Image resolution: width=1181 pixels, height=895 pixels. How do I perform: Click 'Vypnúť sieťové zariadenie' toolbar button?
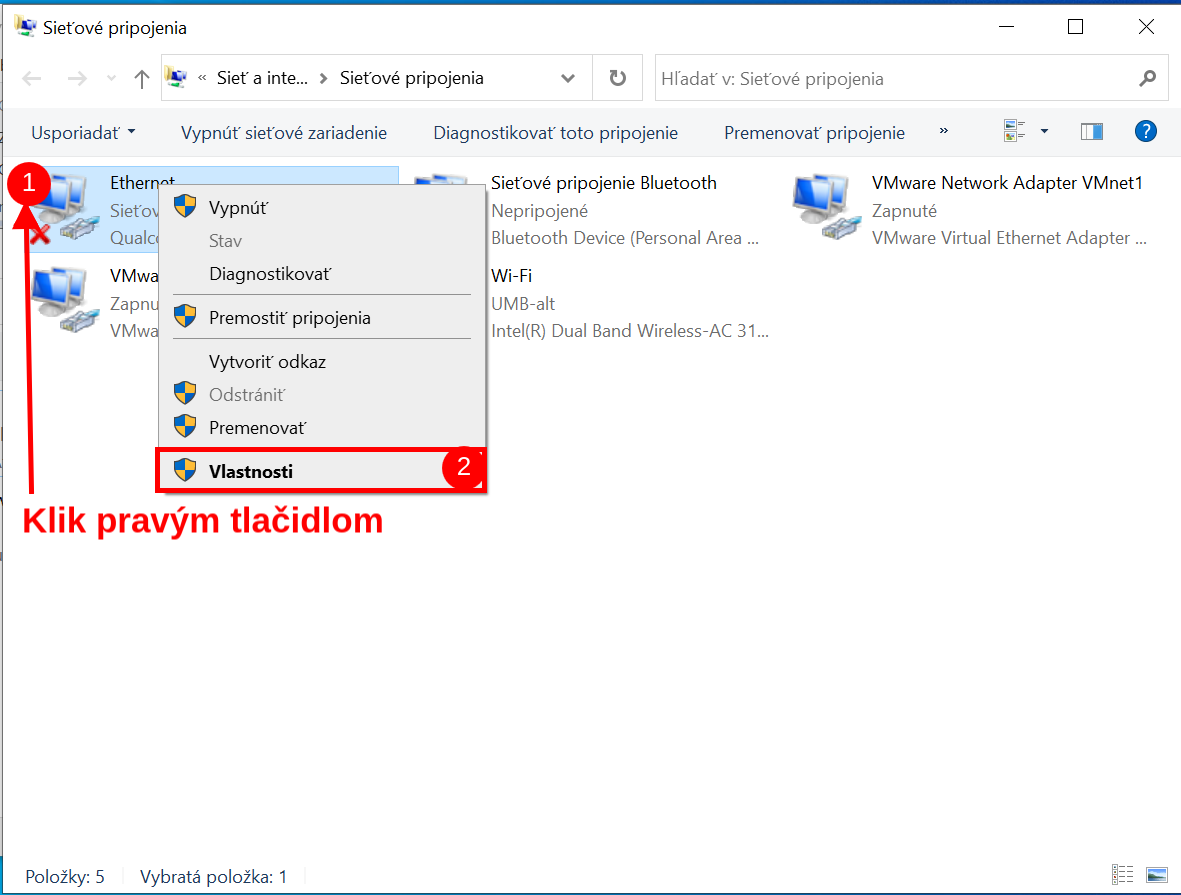(284, 133)
